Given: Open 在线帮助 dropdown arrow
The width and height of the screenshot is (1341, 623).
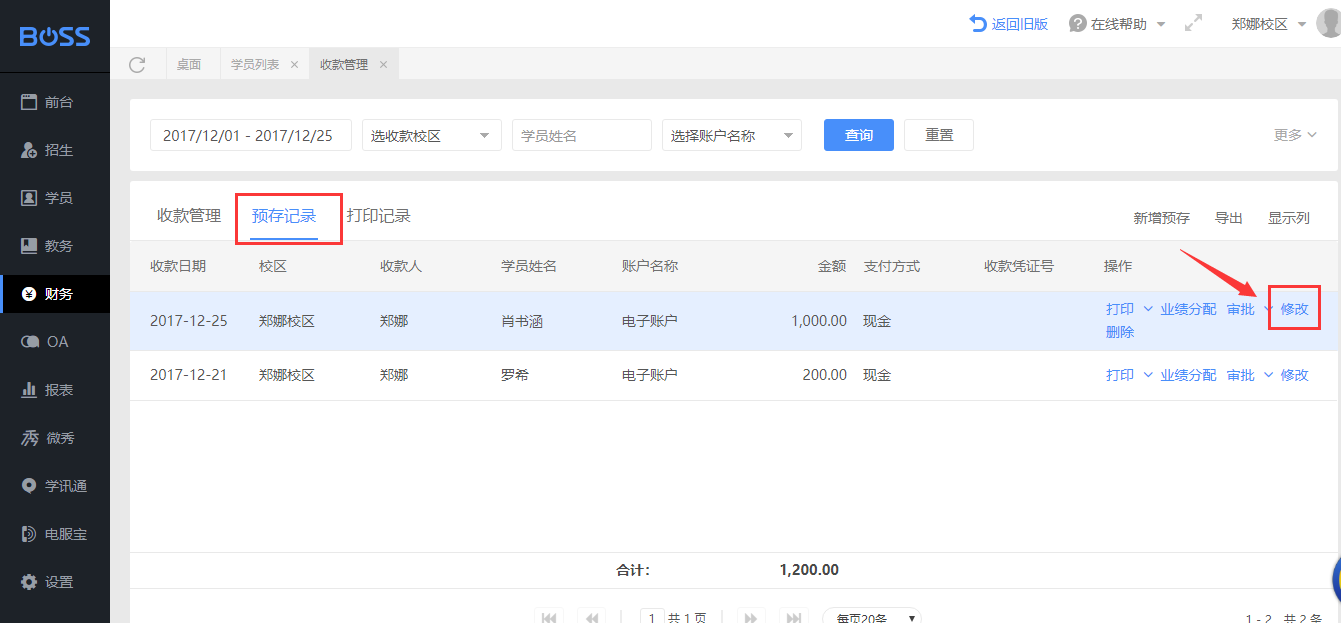Looking at the screenshot, I should coord(1160,24).
